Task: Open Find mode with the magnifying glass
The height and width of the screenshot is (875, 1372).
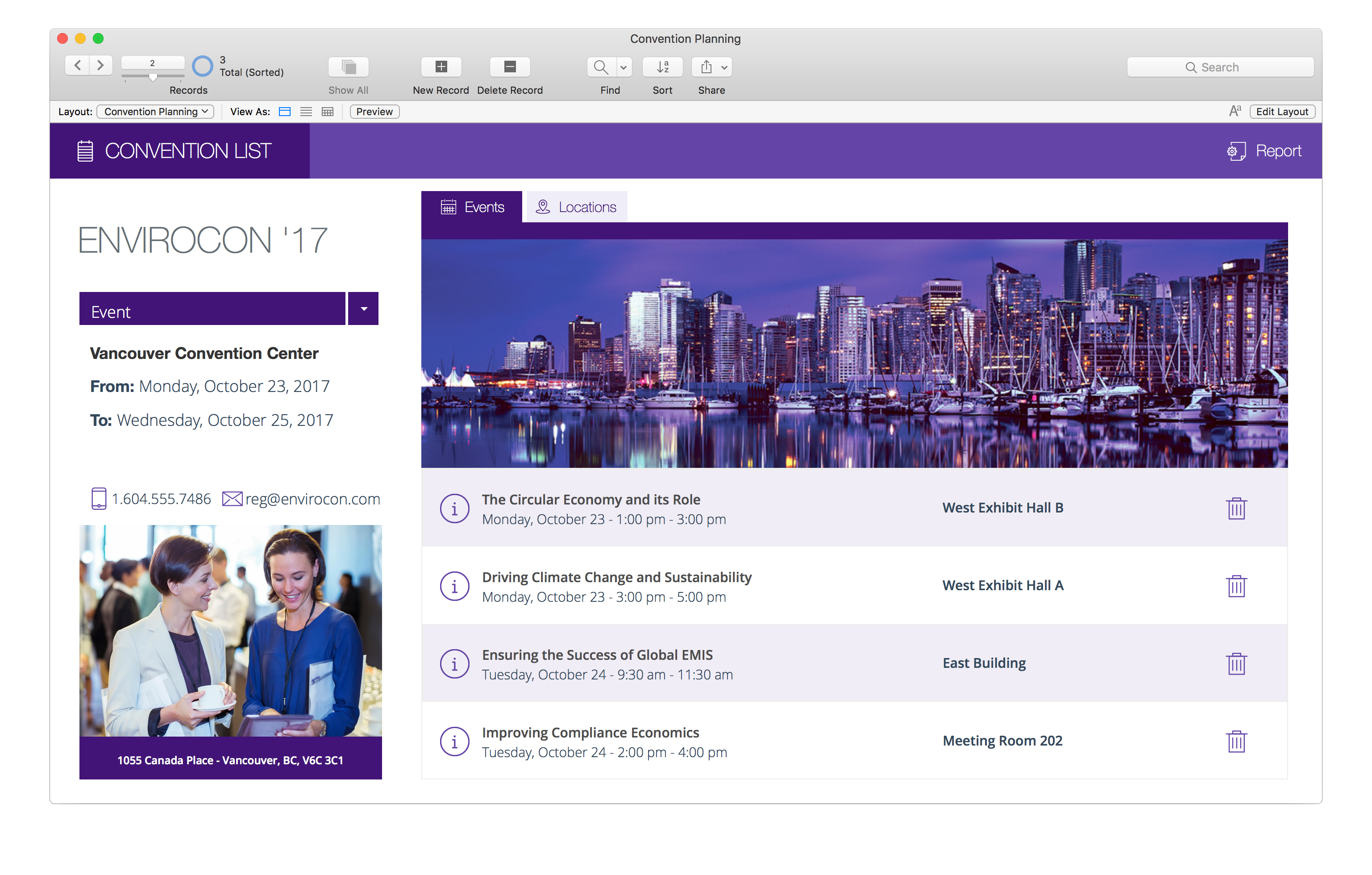Action: (x=601, y=67)
